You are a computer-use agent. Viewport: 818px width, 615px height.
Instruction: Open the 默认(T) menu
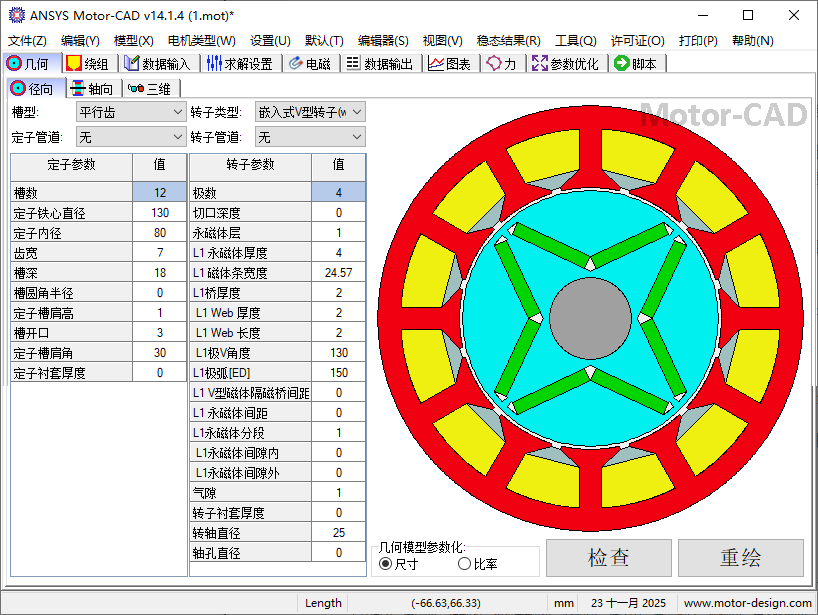[x=324, y=41]
